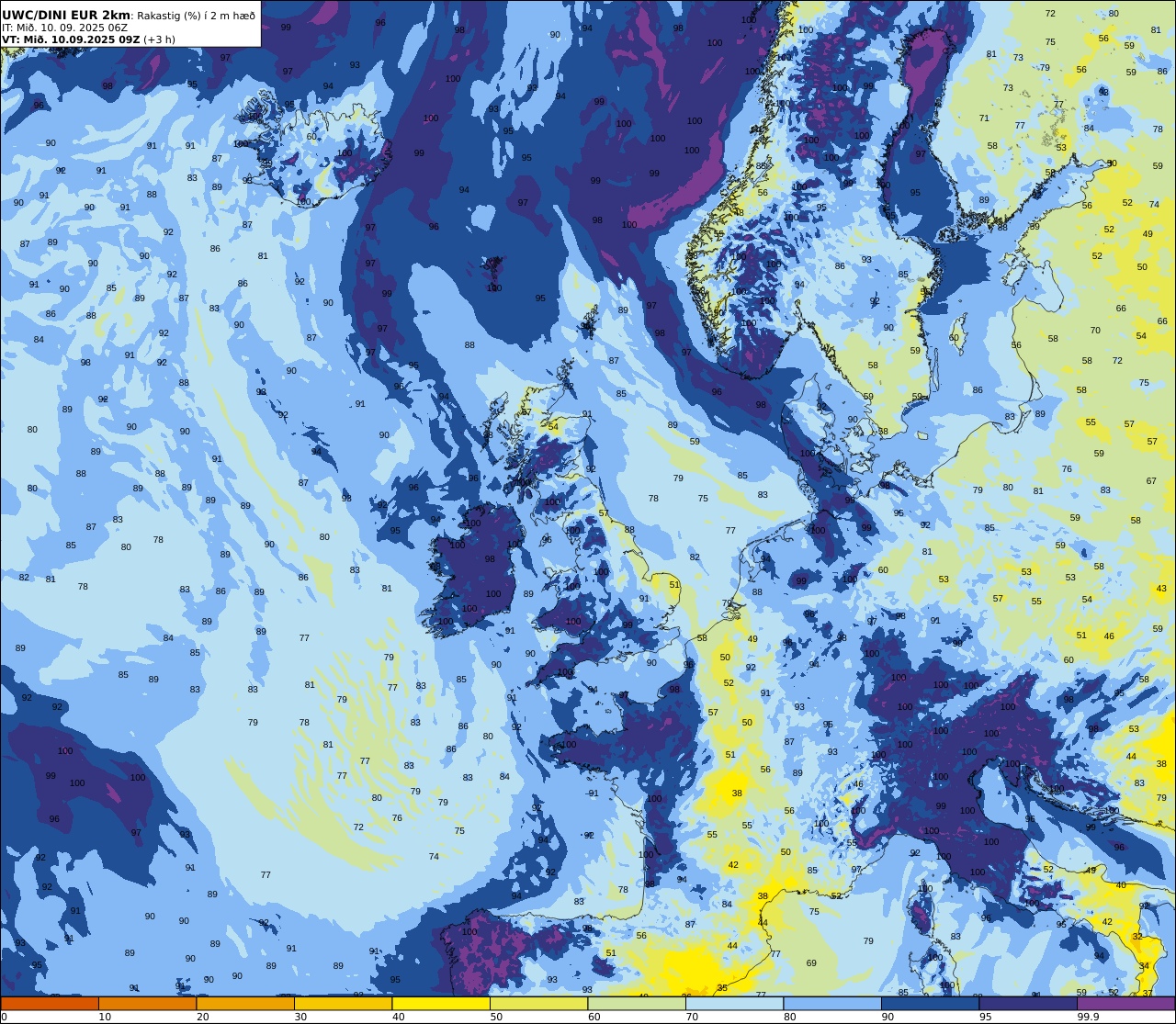Pick the 20–30 amber legend swatch
The height and width of the screenshot is (1024, 1176).
pyautogui.click(x=245, y=1003)
